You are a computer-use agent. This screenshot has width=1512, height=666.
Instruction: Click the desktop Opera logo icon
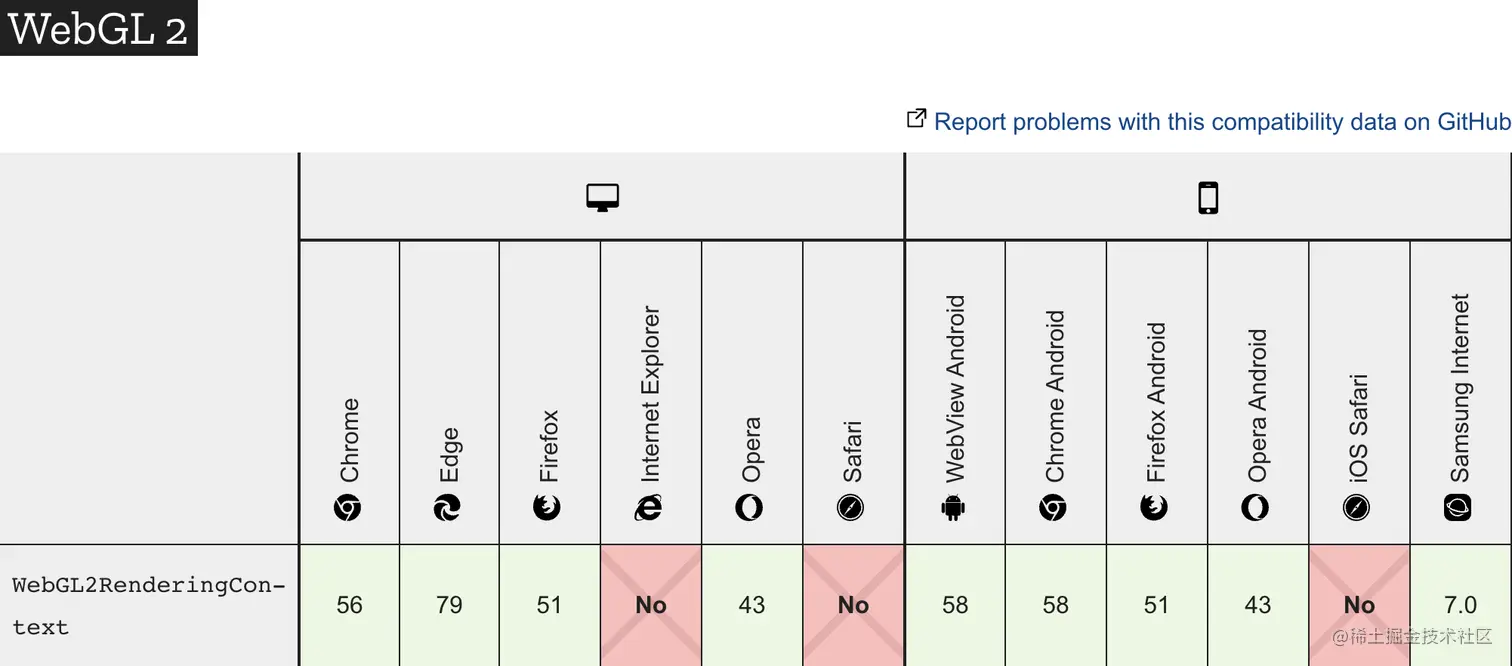click(x=749, y=508)
